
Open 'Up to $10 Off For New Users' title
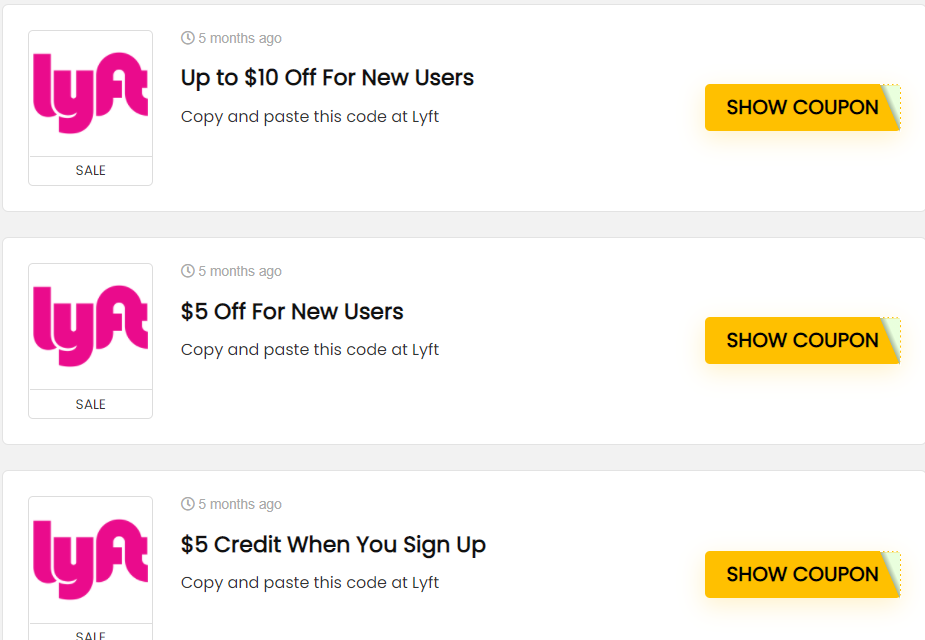pyautogui.click(x=327, y=78)
